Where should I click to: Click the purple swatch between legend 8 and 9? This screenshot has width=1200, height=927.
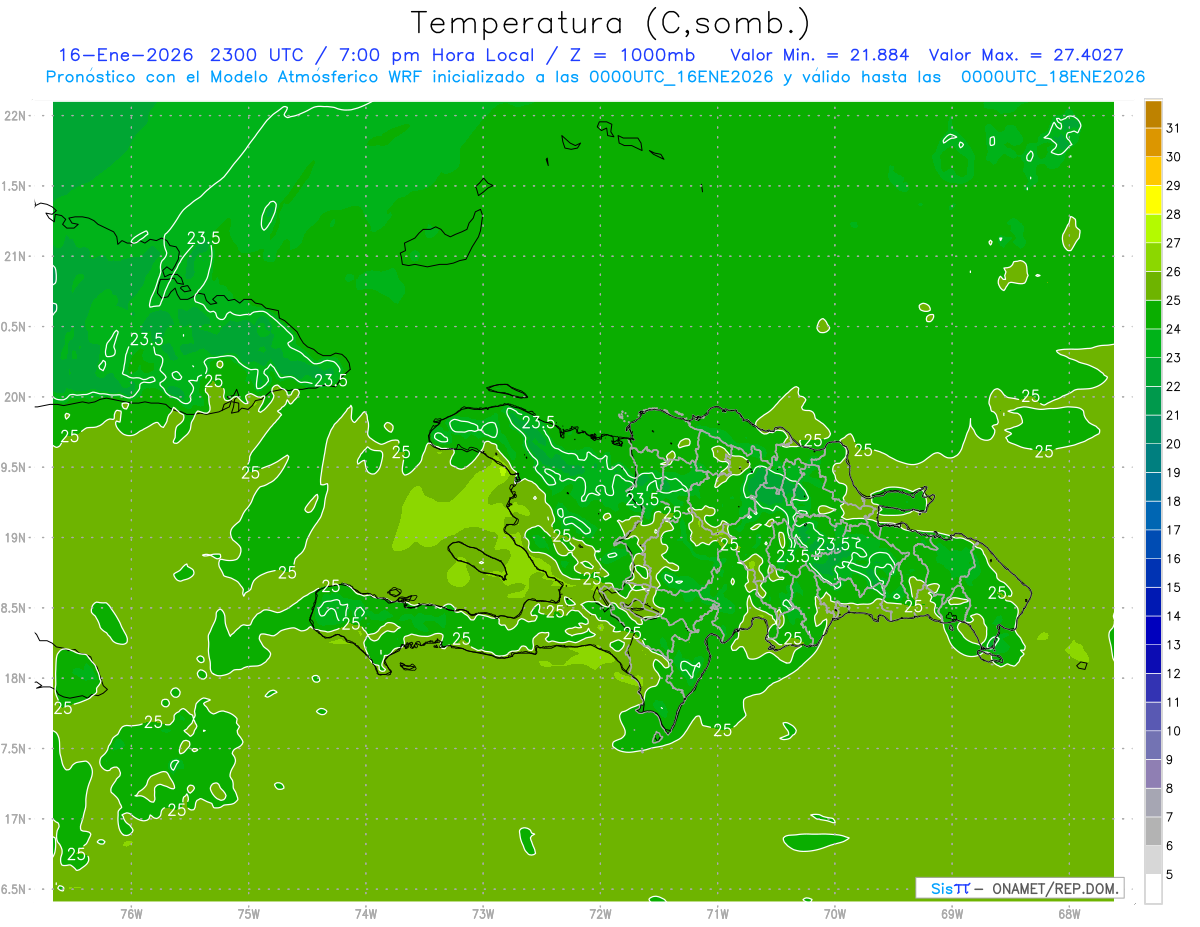coord(1153,774)
